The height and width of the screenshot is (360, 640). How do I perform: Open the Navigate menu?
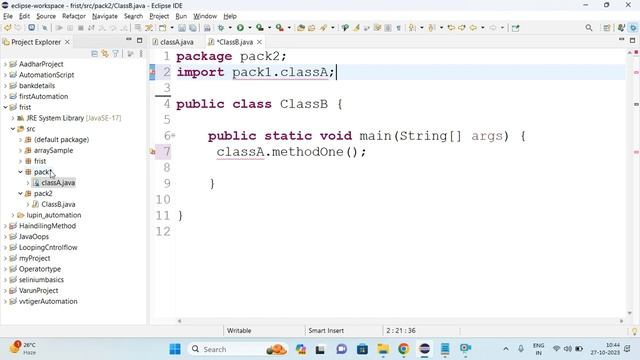[105, 16]
